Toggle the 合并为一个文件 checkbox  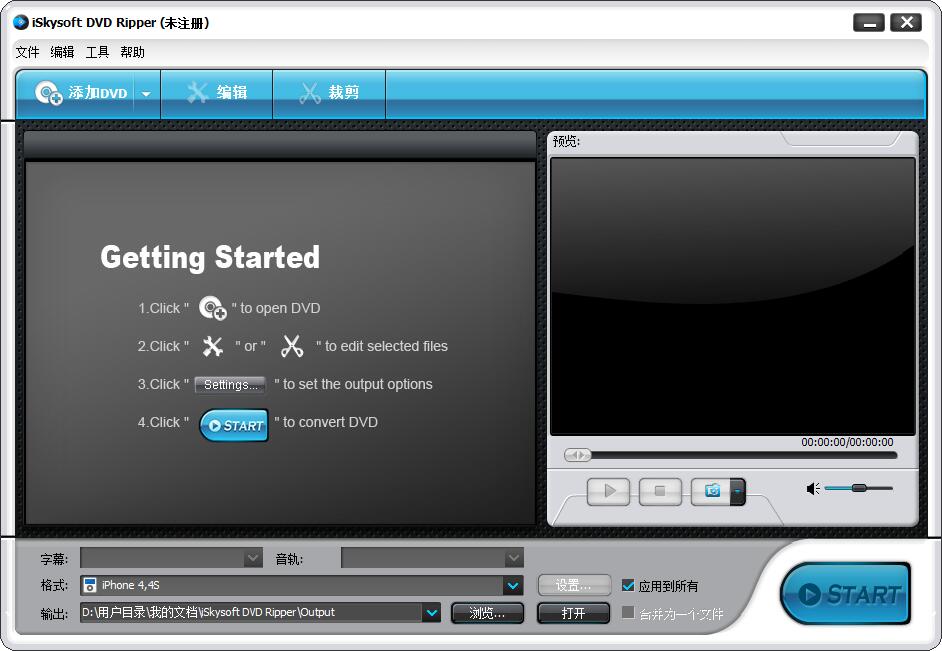628,613
